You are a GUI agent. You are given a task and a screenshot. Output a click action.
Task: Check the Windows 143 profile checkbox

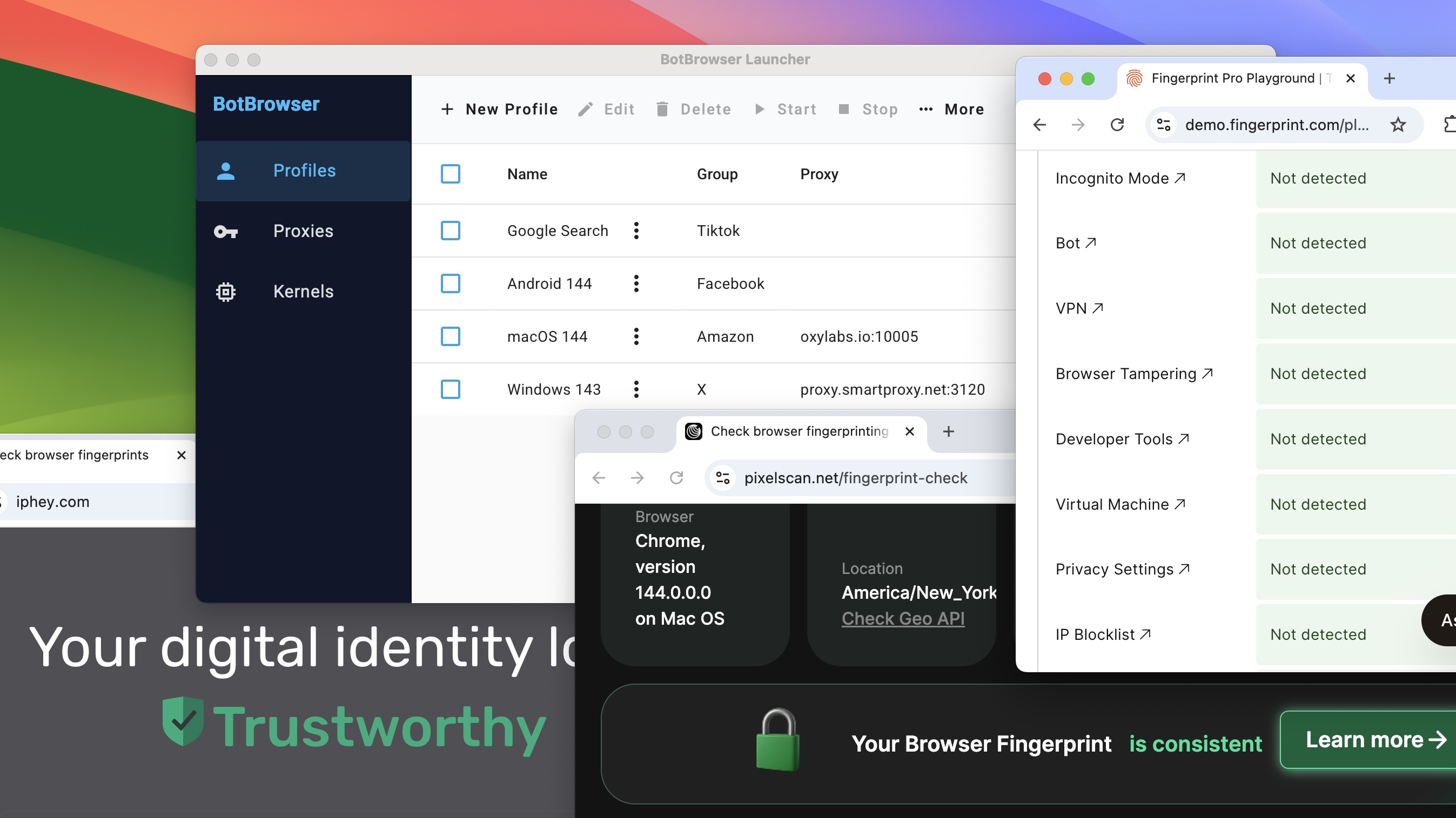point(450,389)
